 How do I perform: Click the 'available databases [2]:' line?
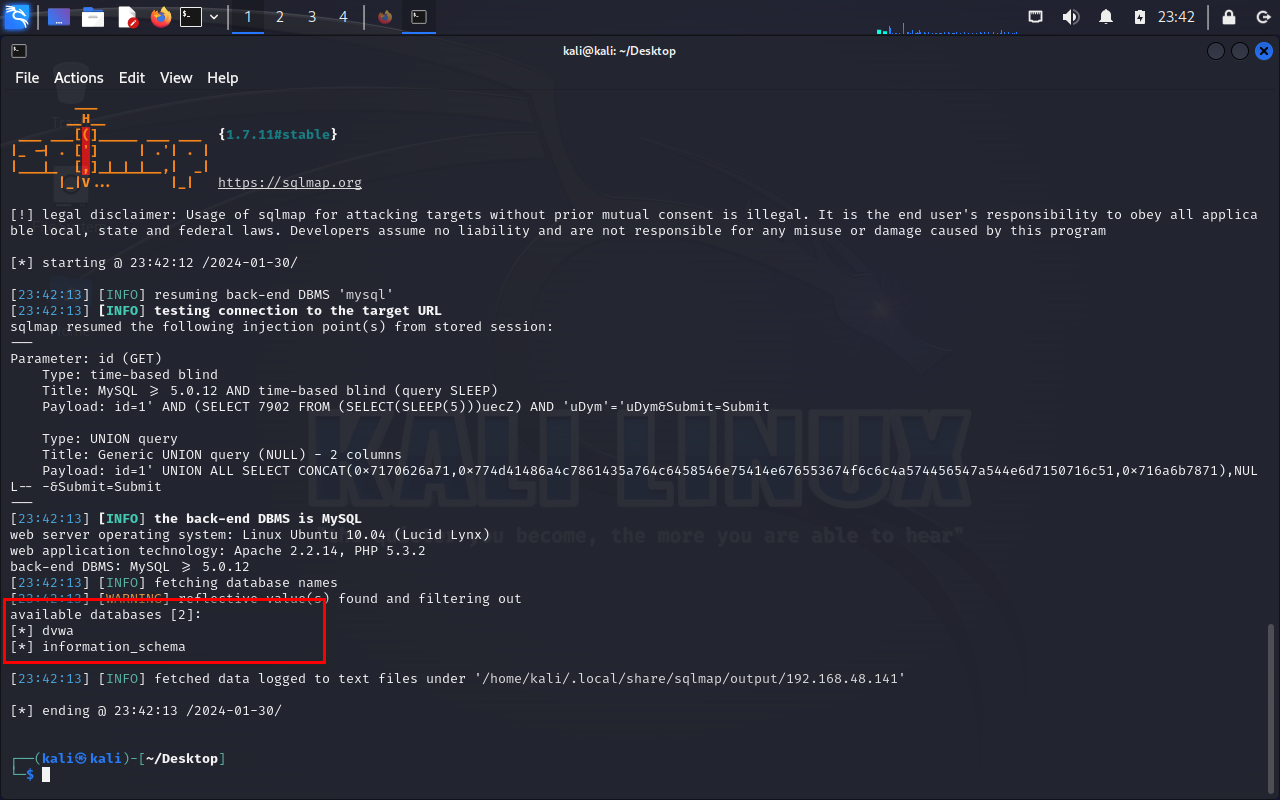106,615
